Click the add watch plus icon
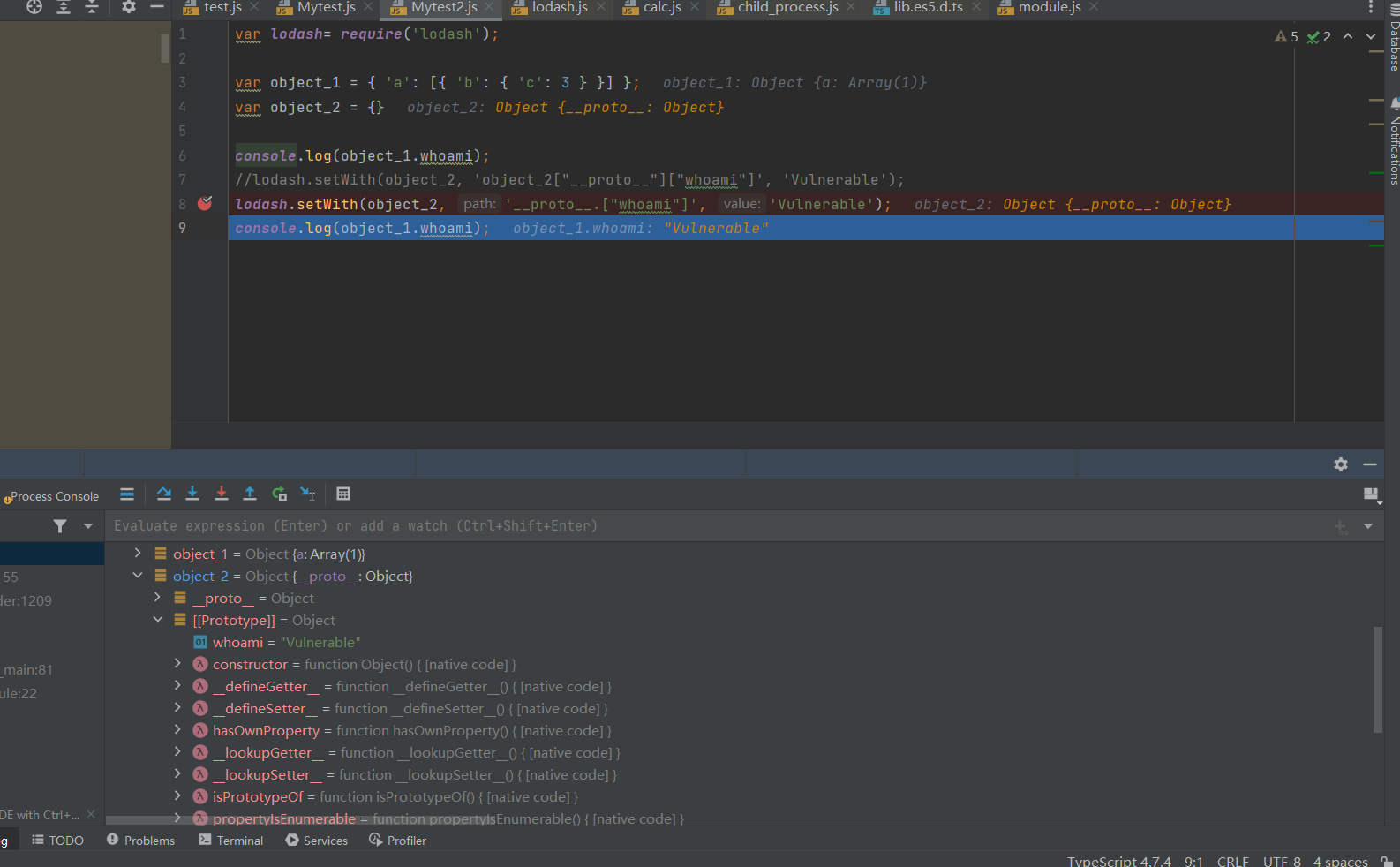Image resolution: width=1400 pixels, height=867 pixels. click(x=1341, y=527)
